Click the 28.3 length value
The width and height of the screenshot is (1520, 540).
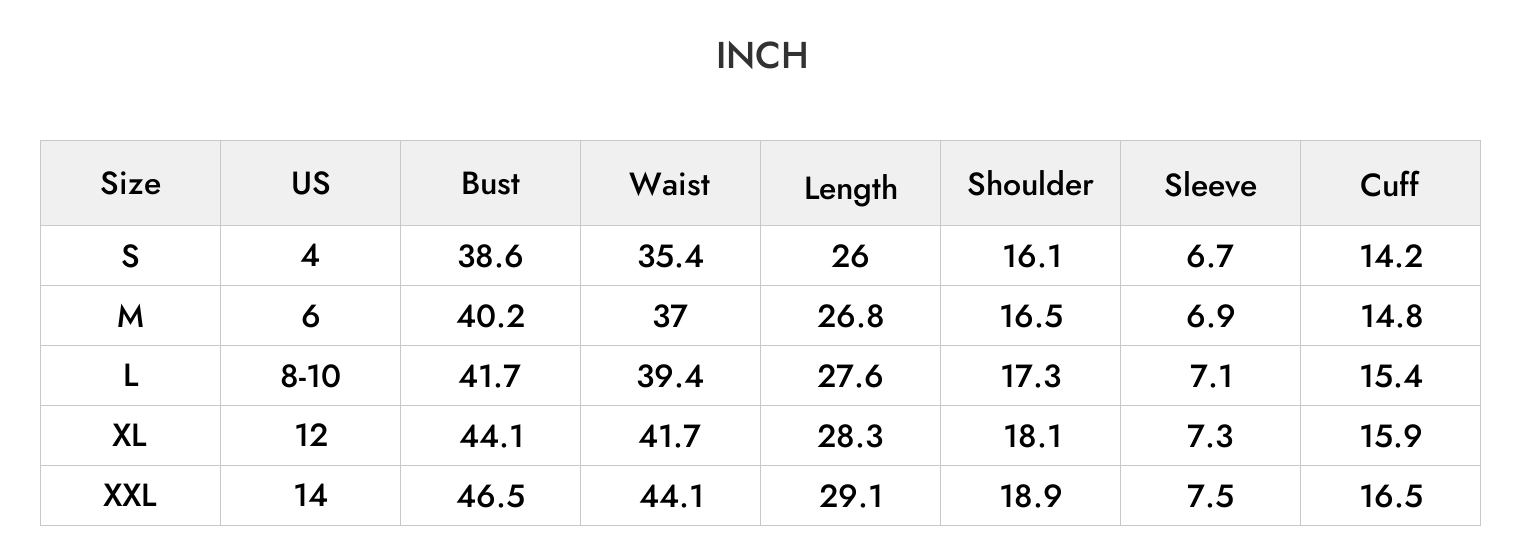coord(850,436)
